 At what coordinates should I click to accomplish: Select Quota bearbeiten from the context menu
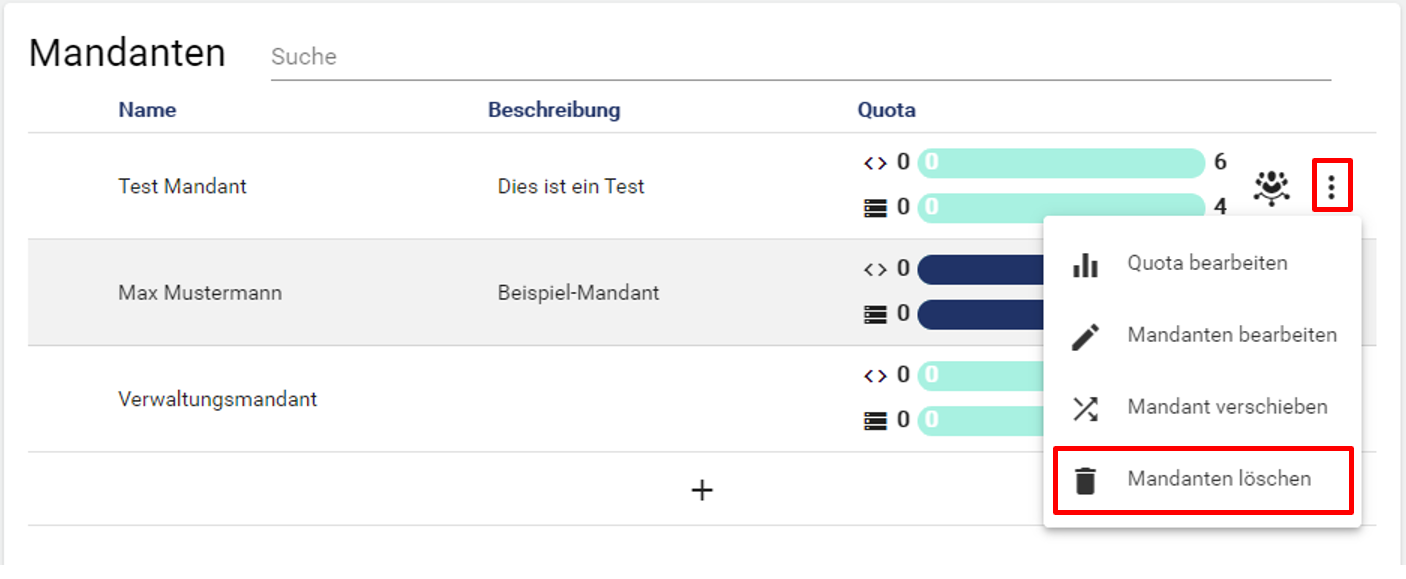[x=1207, y=264]
